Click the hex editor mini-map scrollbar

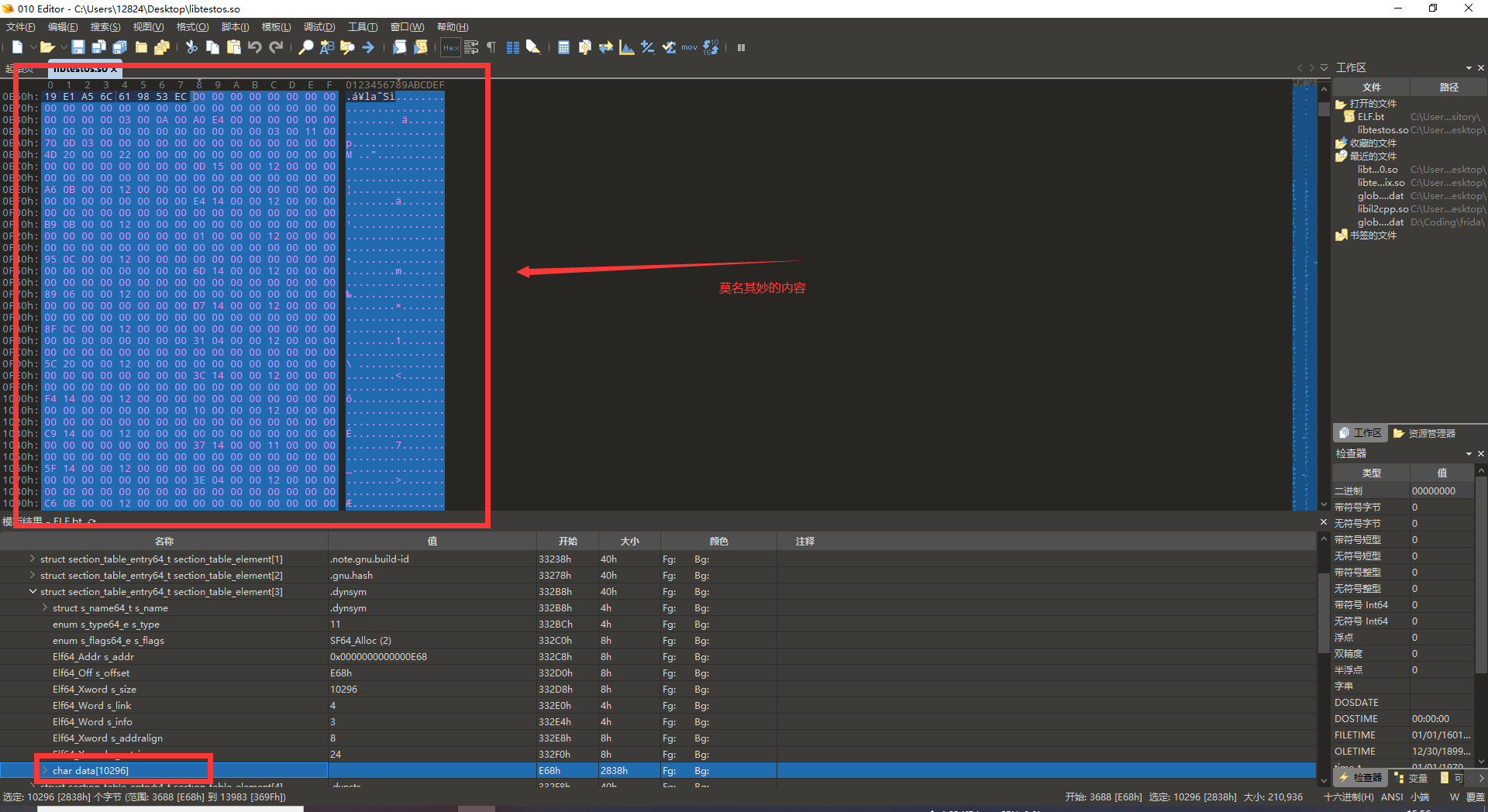point(1304,294)
